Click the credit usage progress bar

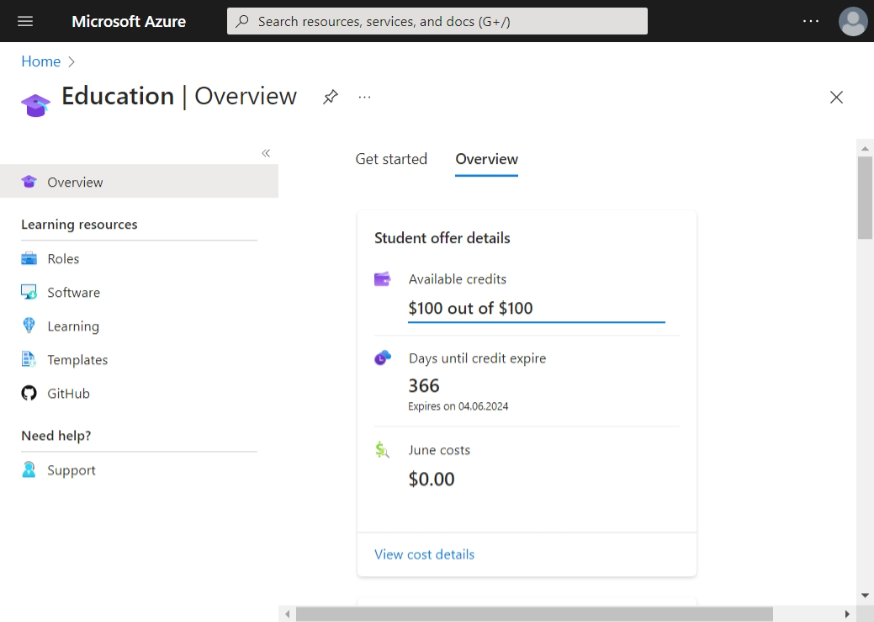536,322
